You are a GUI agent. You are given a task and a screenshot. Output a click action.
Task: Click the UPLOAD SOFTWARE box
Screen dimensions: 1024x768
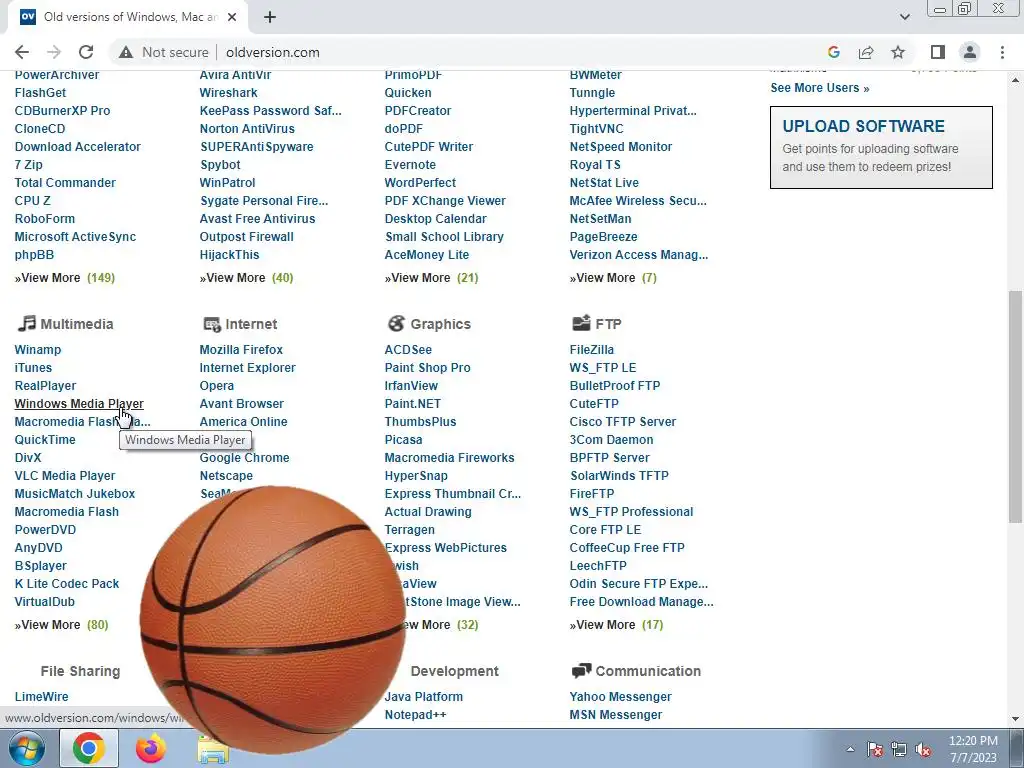(881, 148)
